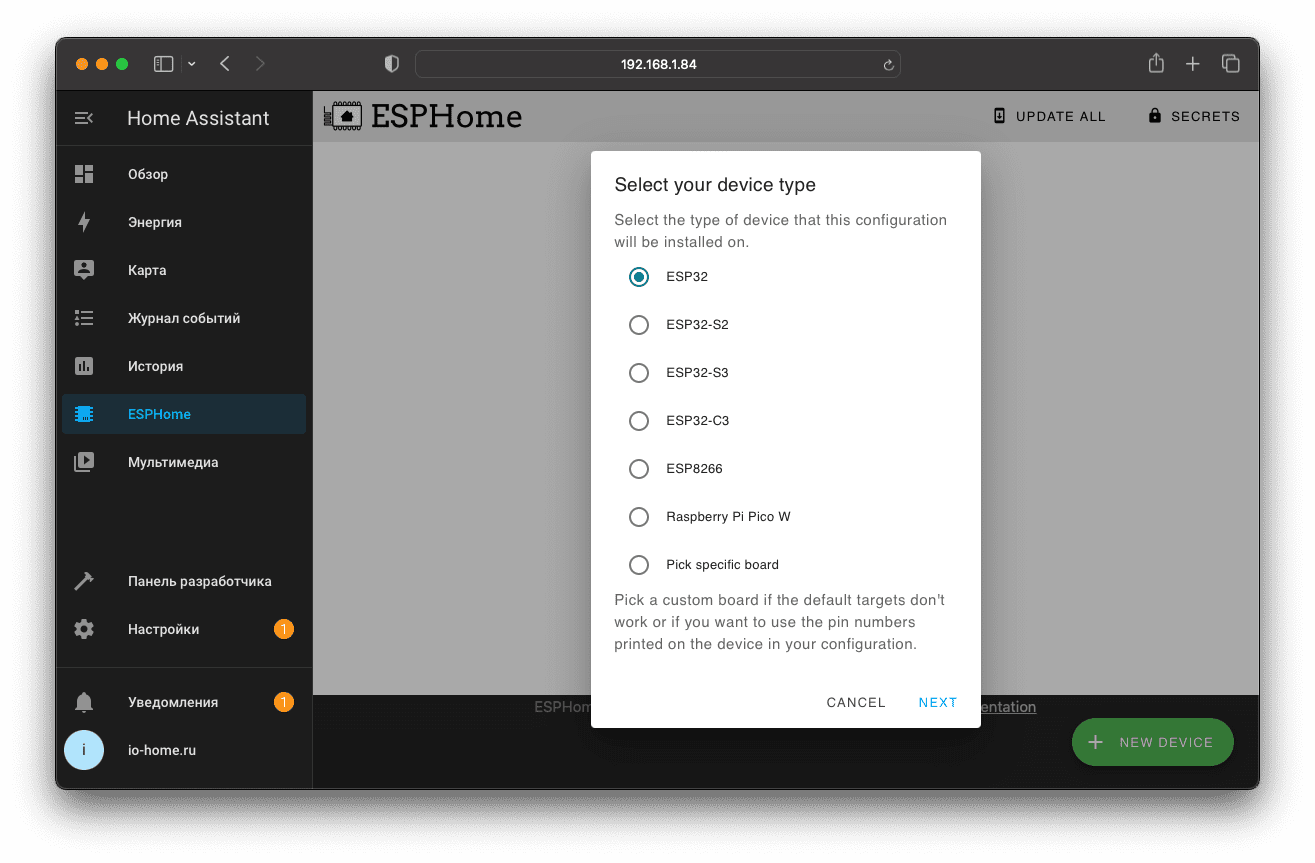This screenshot has height=863, width=1315.
Task: Select the ESP32-S2 radio button
Action: tap(639, 325)
